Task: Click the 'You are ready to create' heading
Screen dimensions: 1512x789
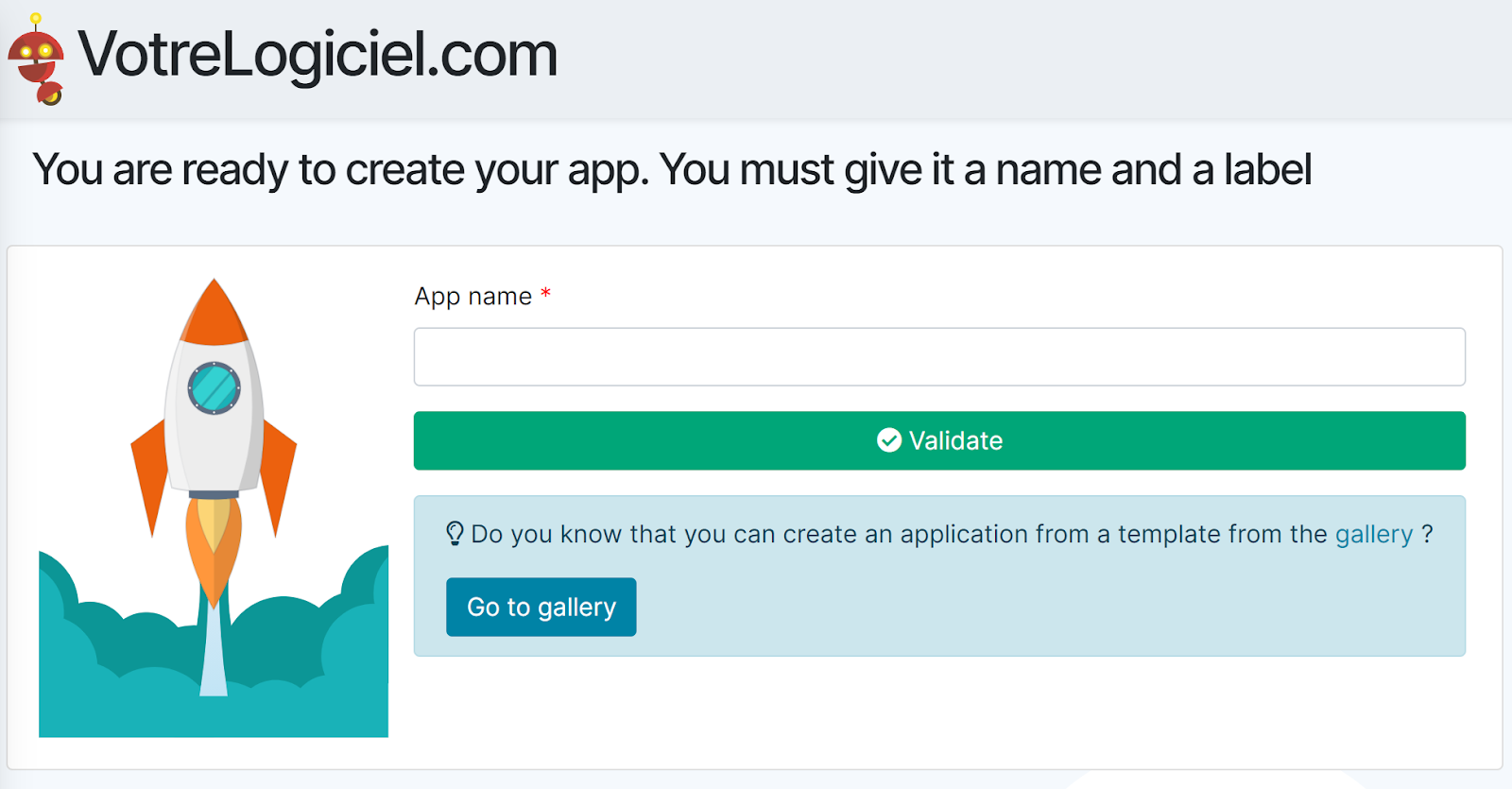Action: click(x=671, y=170)
